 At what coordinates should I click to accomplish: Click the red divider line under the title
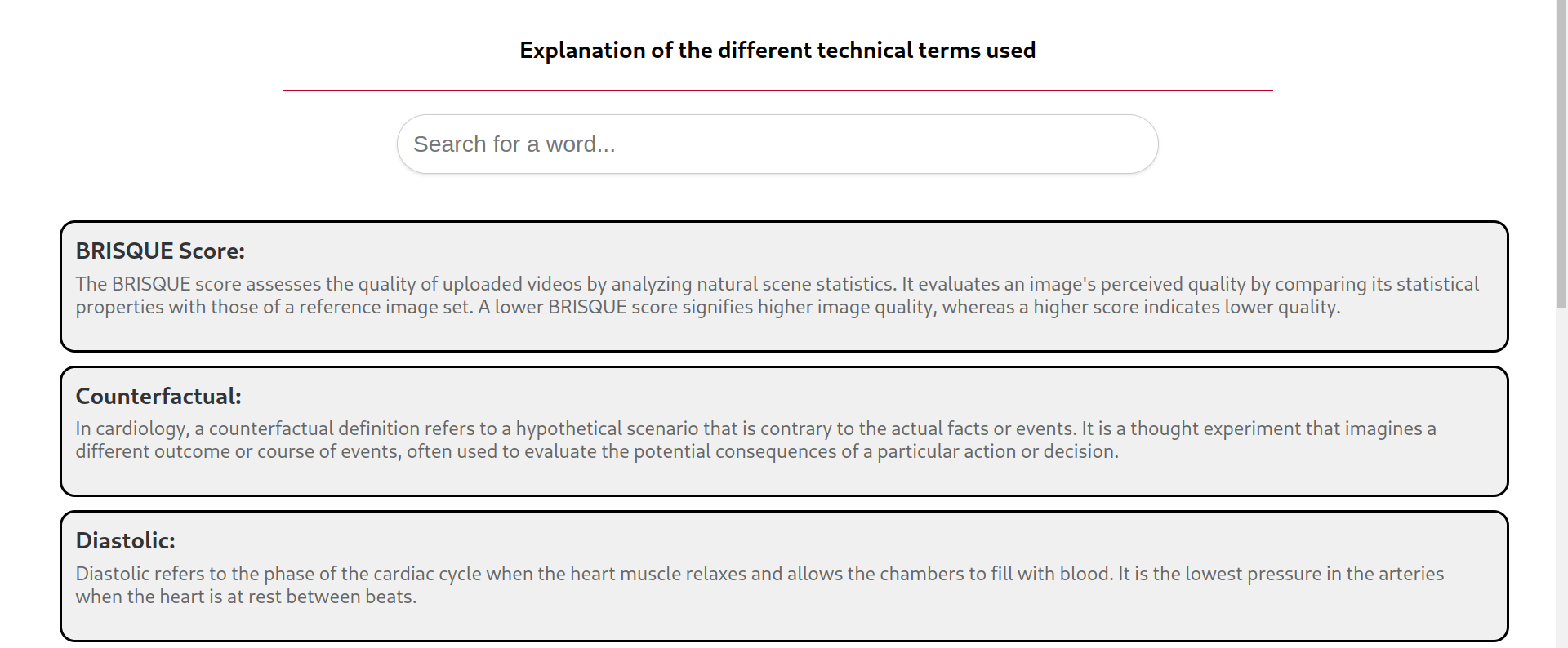click(x=777, y=91)
